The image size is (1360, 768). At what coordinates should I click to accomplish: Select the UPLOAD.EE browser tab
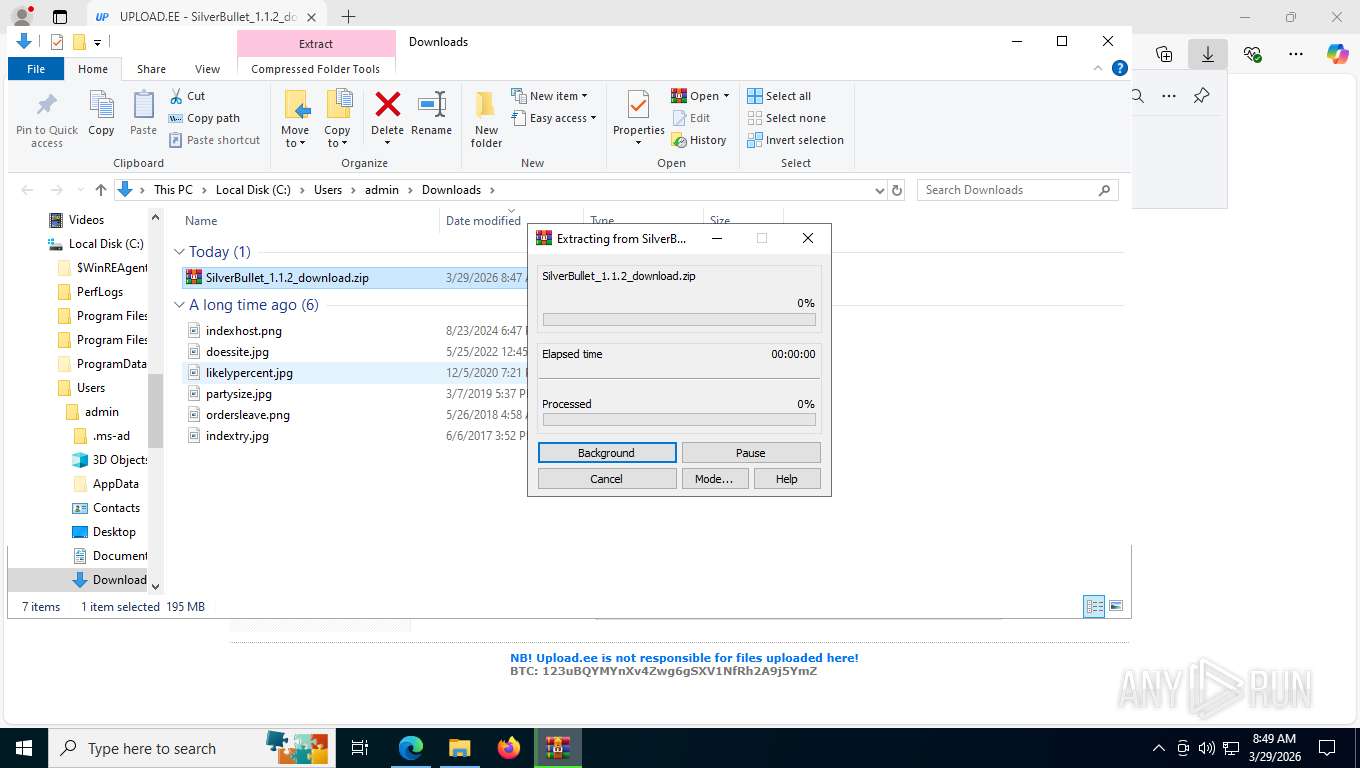point(208,17)
